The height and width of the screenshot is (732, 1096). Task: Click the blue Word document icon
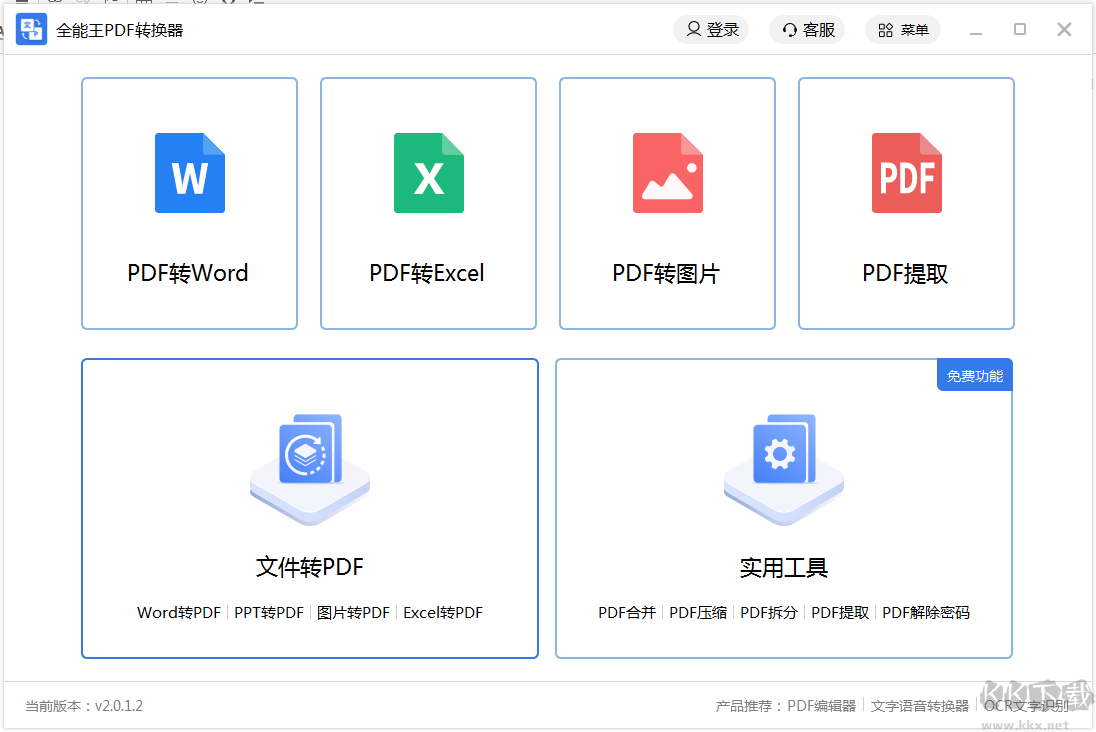tap(189, 173)
